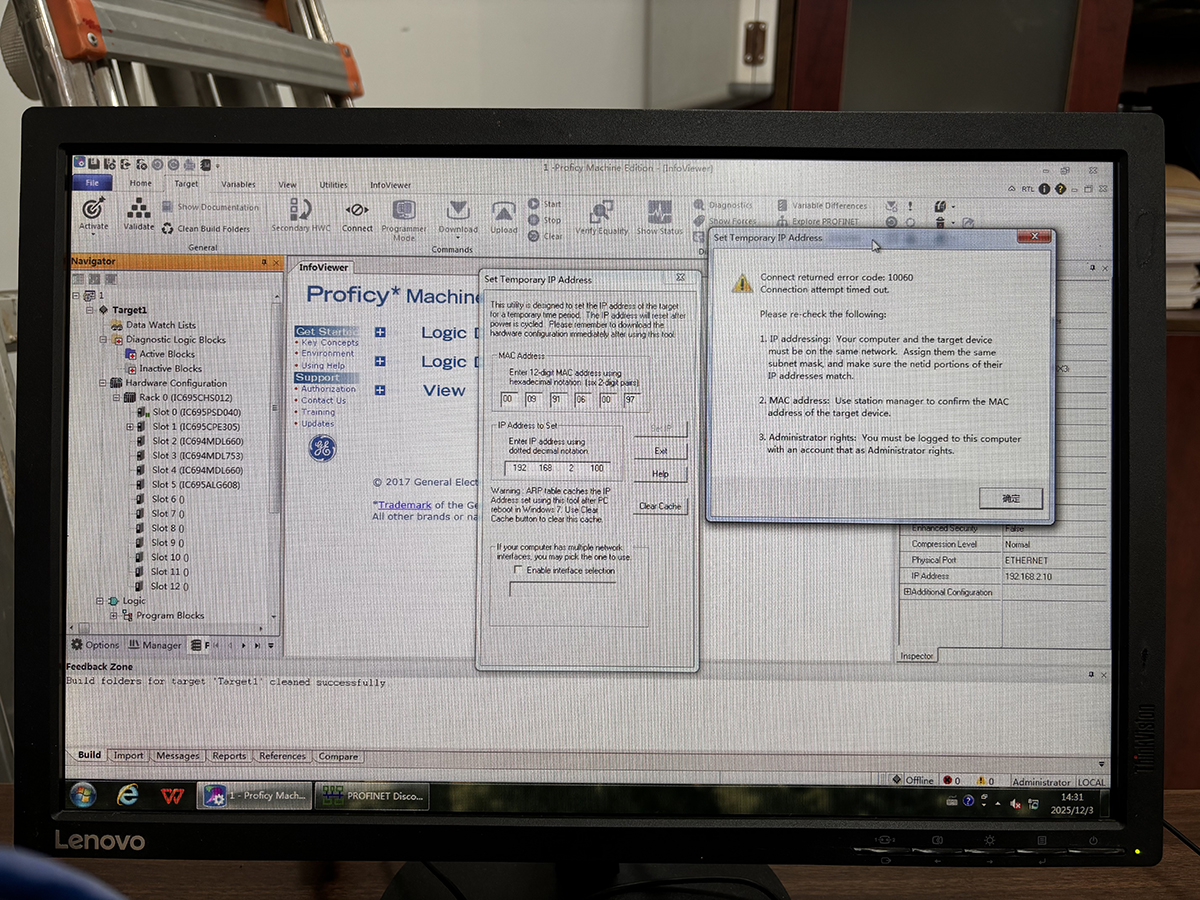
Task: Select Slot 5 (IC695ALG608) in Navigator
Action: (196, 485)
